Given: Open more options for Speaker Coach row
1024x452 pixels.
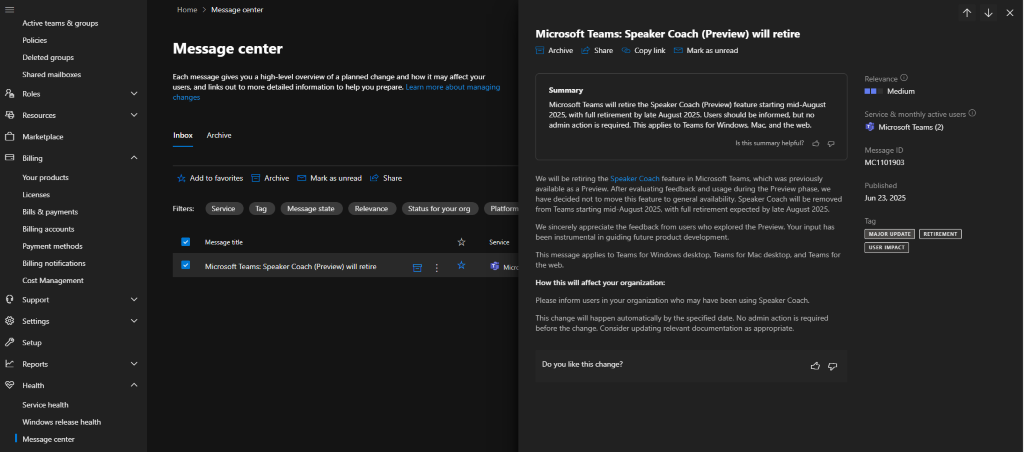Looking at the screenshot, I should tap(436, 267).
